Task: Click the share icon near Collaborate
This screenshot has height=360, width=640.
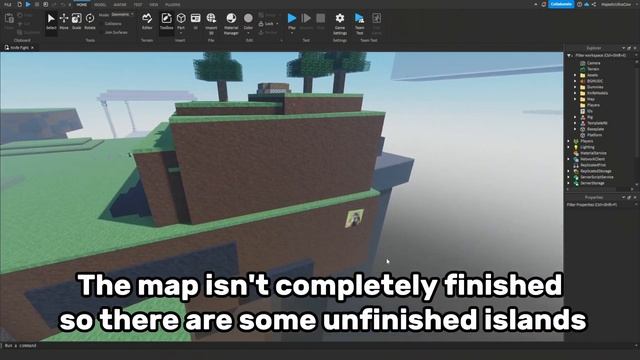Action: pos(594,4)
